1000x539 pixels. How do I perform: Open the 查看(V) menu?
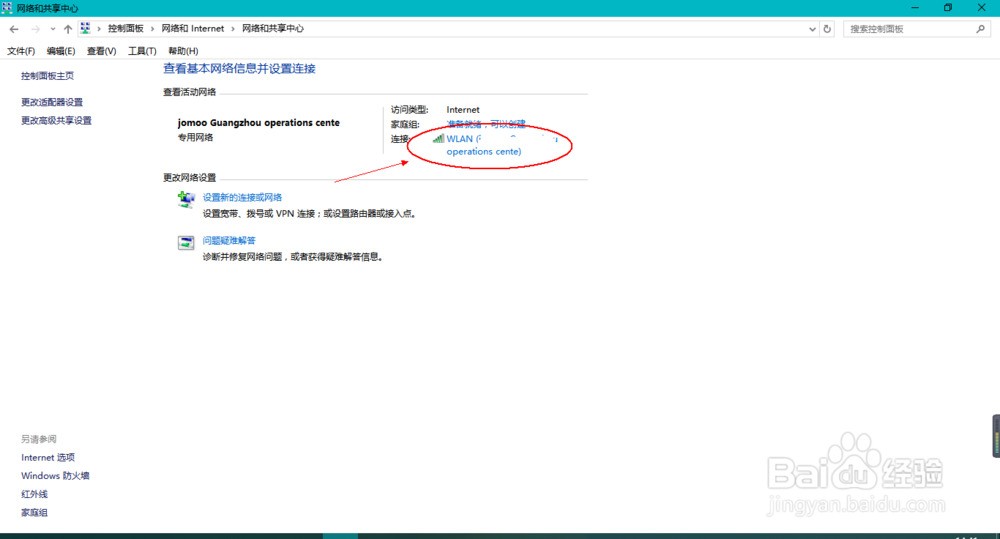pyautogui.click(x=102, y=51)
